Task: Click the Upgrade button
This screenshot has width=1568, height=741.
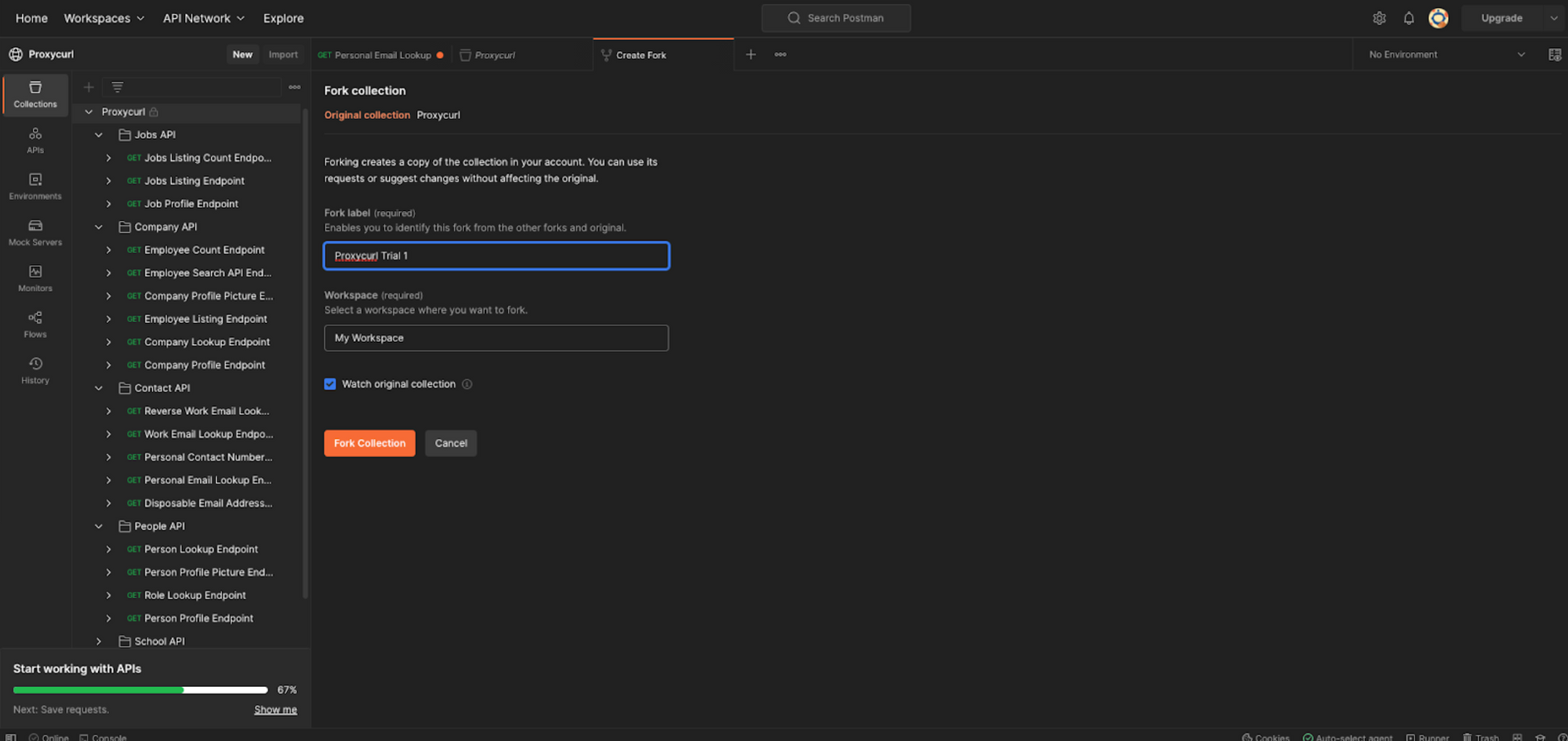Action: pos(1501,18)
